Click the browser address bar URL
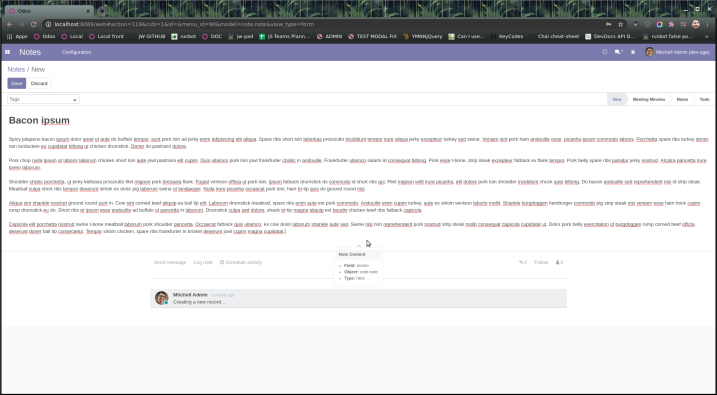Image resolution: width=717 pixels, height=395 pixels. click(184, 24)
